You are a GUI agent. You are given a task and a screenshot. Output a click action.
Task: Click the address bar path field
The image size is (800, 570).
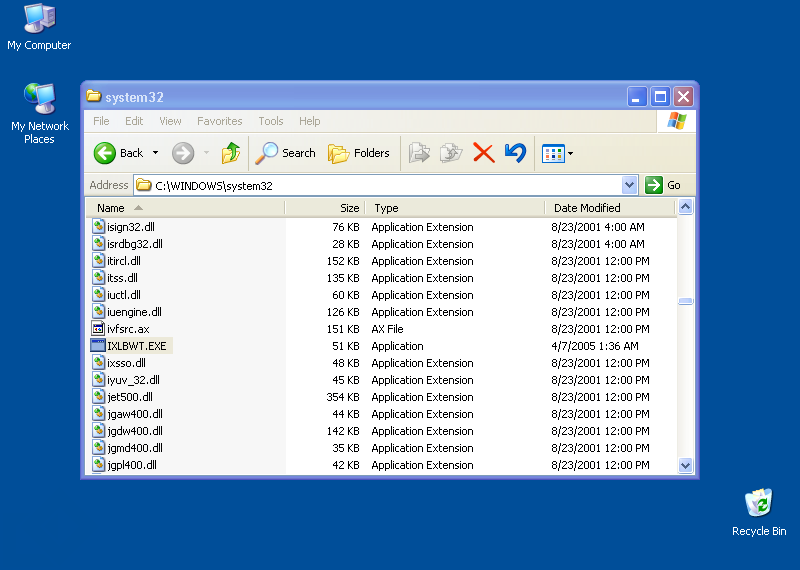coord(378,185)
